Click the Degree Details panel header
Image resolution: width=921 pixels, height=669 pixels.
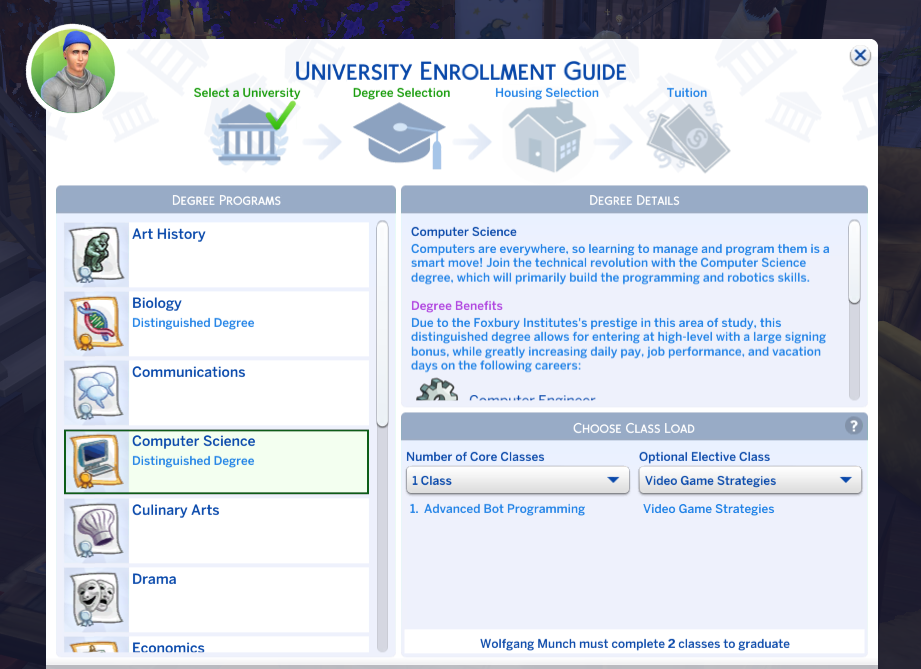click(634, 200)
